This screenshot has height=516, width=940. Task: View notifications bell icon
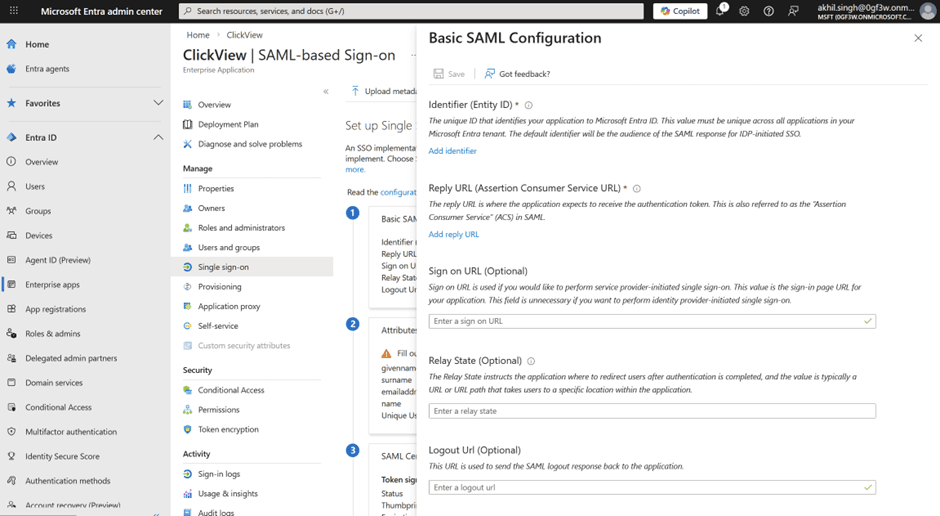(x=720, y=11)
